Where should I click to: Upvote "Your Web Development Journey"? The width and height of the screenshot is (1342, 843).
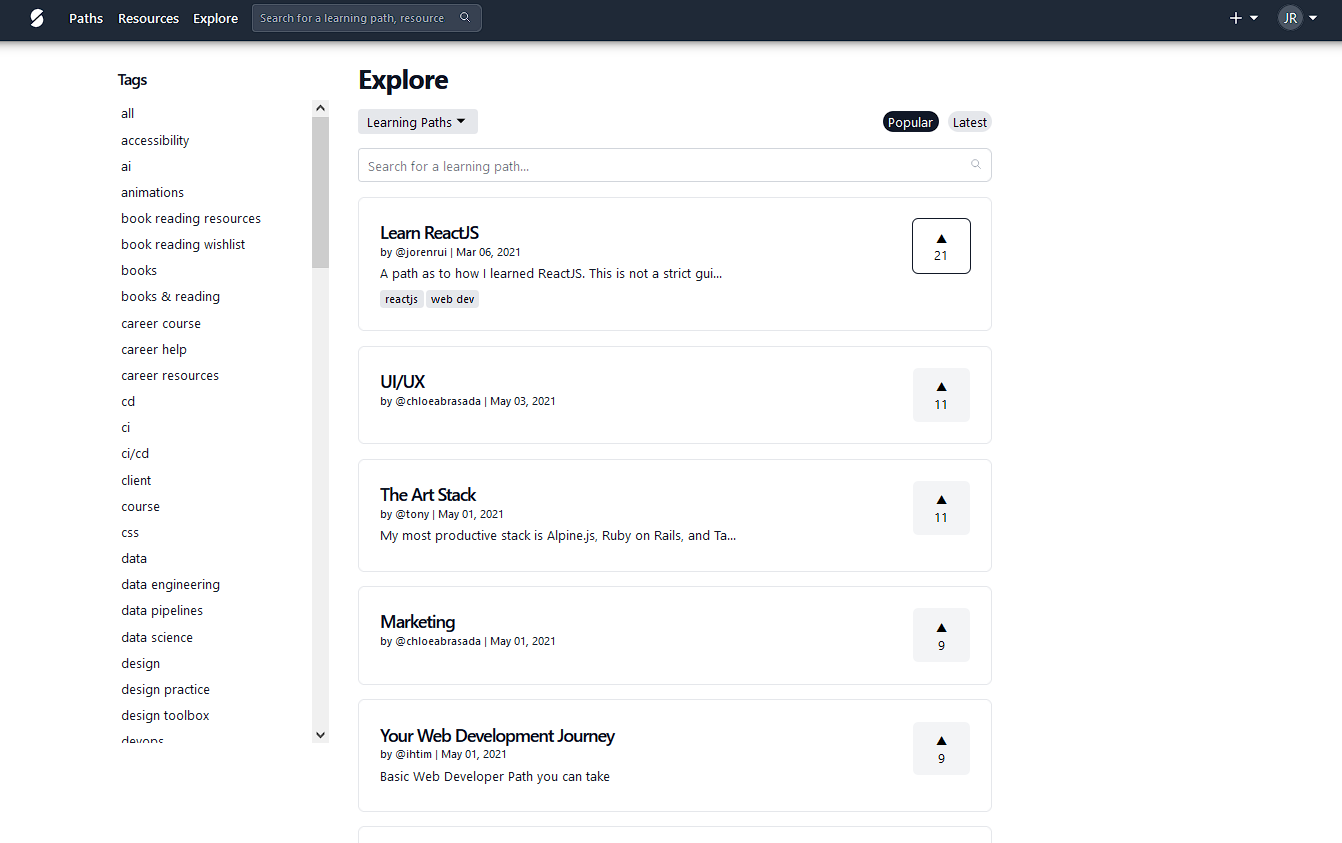tap(941, 748)
